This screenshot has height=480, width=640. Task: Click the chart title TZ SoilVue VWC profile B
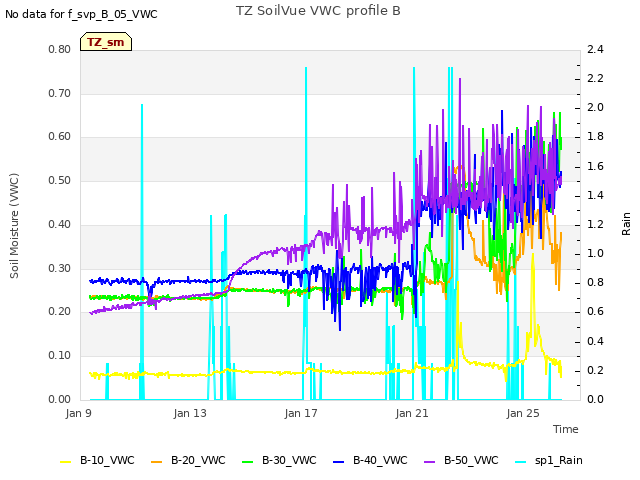(318, 11)
